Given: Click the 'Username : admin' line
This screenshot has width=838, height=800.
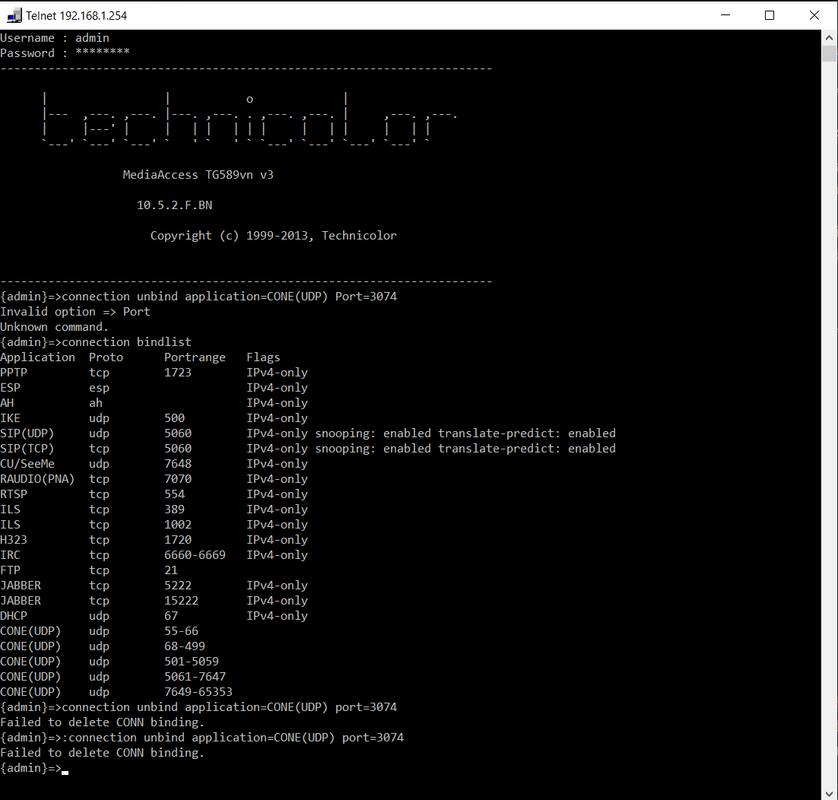Looking at the screenshot, I should coord(55,38).
